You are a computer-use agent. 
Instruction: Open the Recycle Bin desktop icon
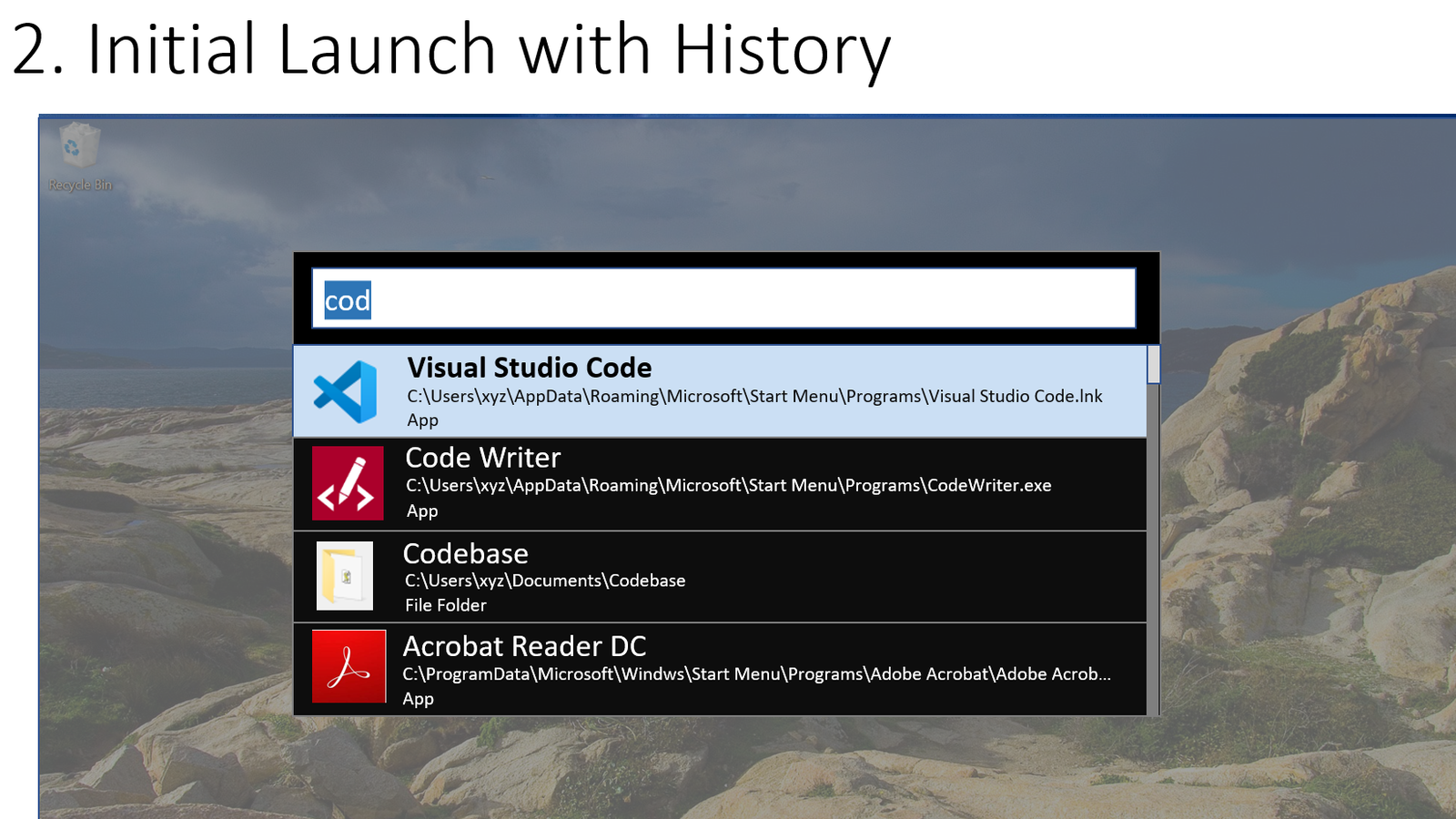[x=80, y=157]
